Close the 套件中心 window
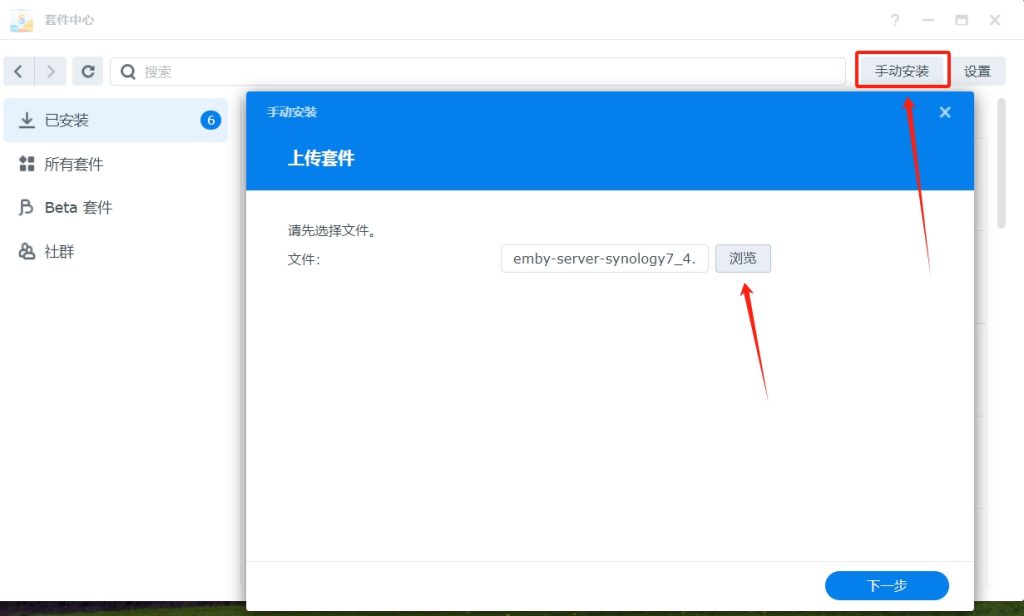The image size is (1024, 616). click(995, 20)
